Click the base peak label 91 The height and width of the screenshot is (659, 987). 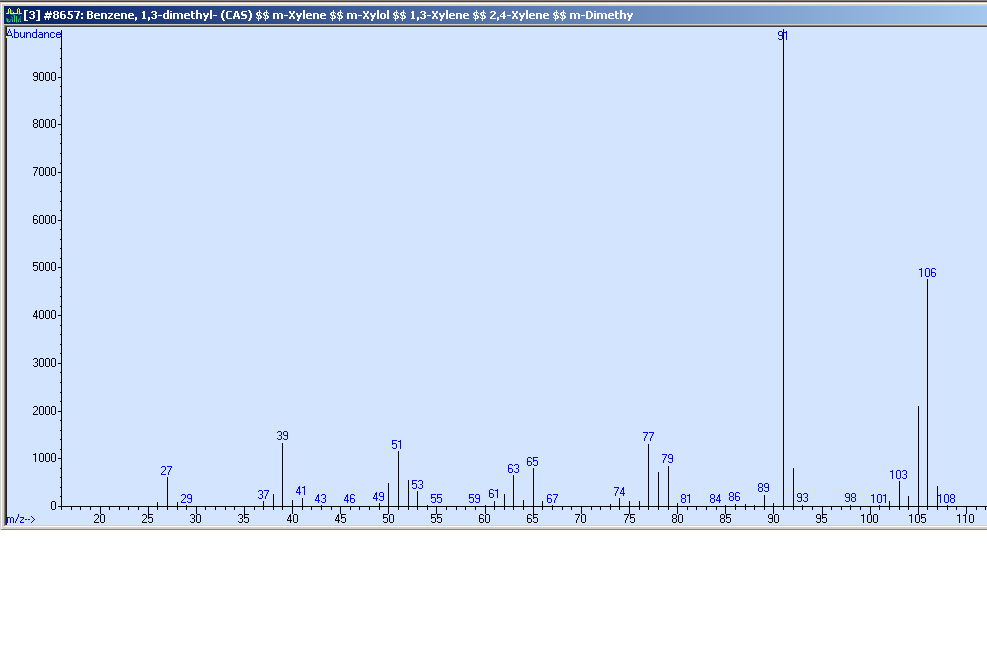(783, 36)
